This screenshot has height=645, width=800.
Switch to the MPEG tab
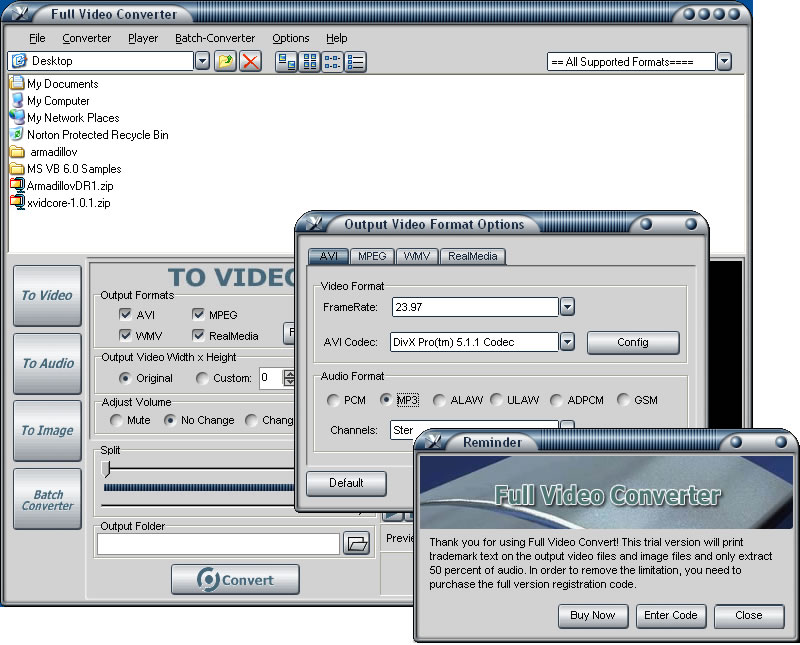point(372,256)
